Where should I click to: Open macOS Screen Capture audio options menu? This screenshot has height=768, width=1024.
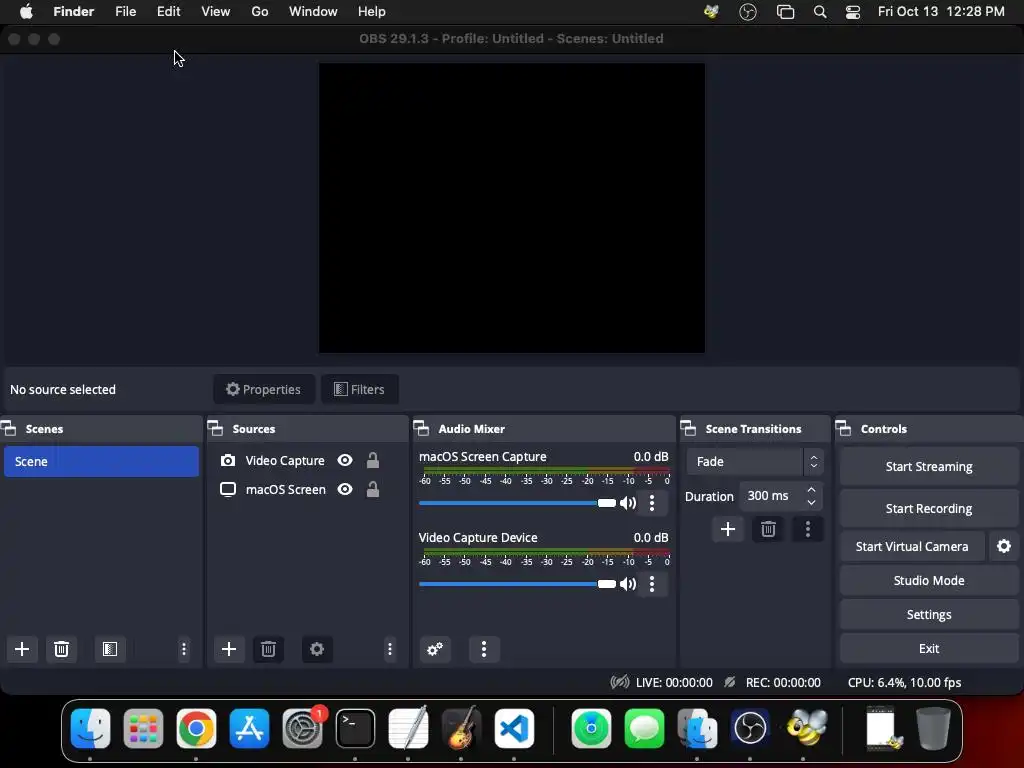click(x=652, y=503)
